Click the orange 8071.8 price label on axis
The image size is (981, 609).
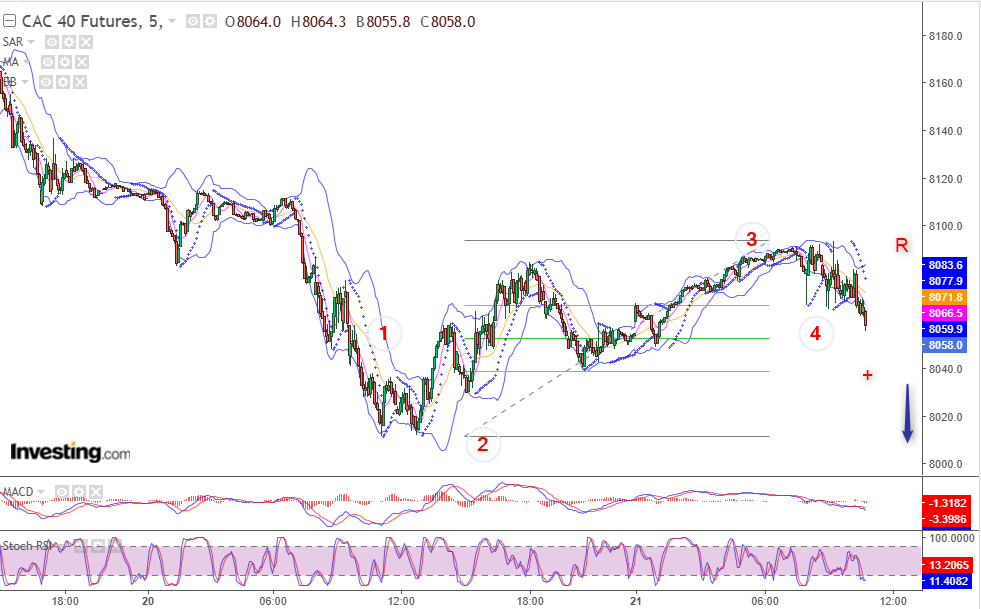945,297
